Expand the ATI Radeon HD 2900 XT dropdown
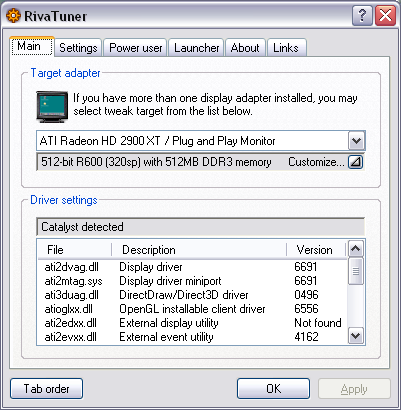 [356, 141]
